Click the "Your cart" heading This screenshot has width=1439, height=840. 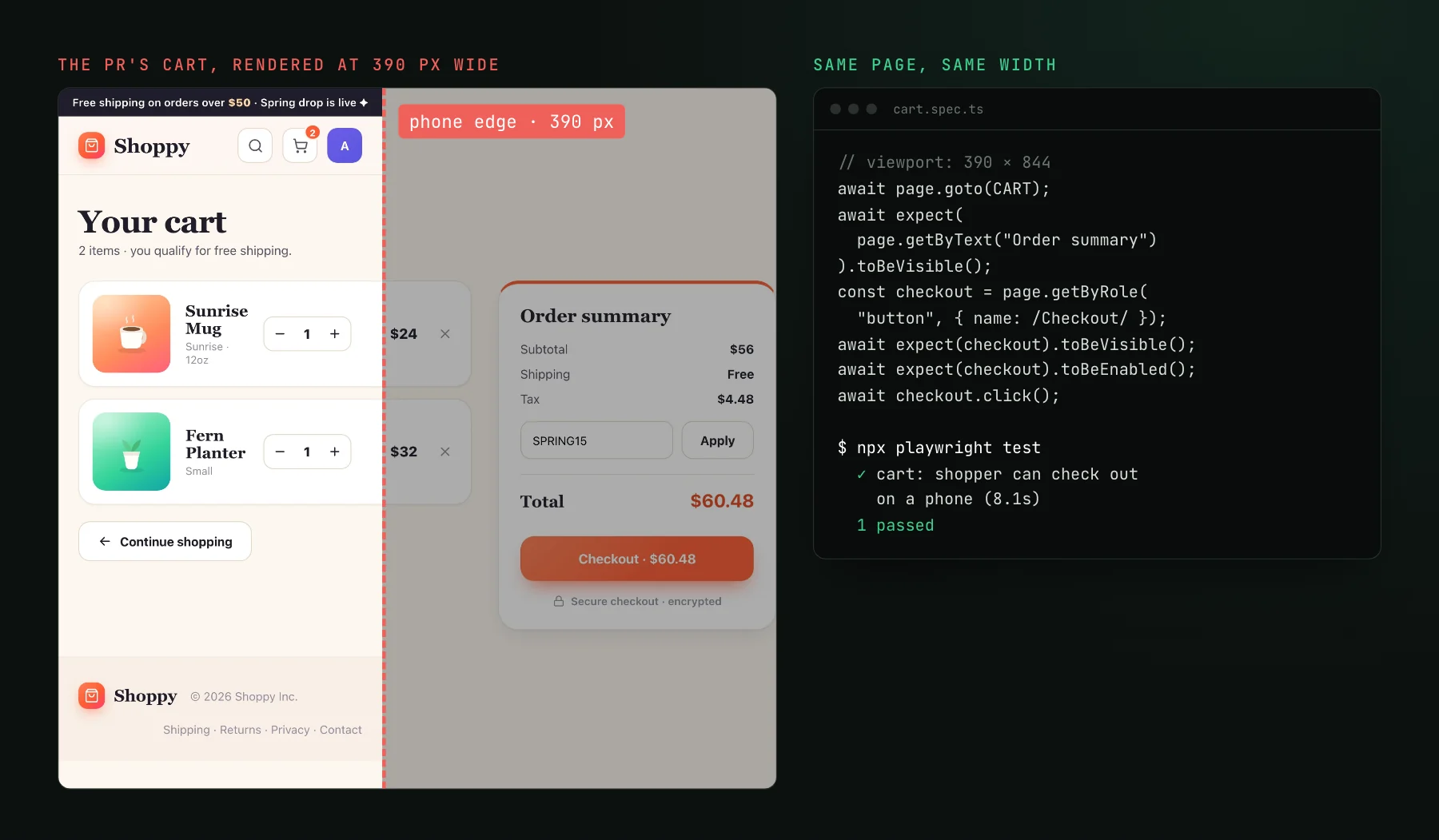click(x=152, y=222)
